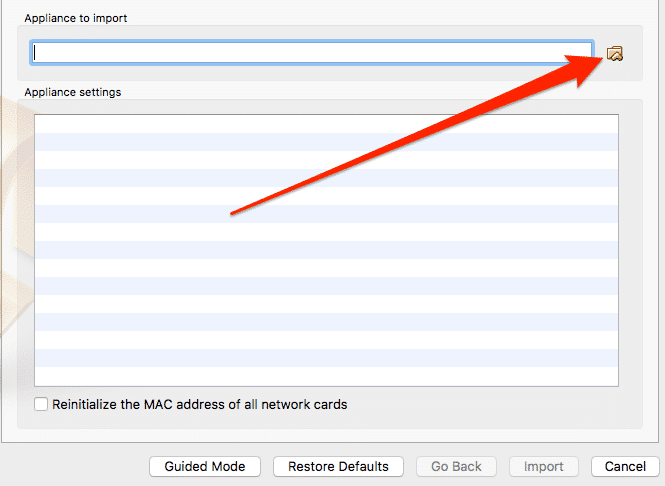Switch to Guided Mode

205,466
